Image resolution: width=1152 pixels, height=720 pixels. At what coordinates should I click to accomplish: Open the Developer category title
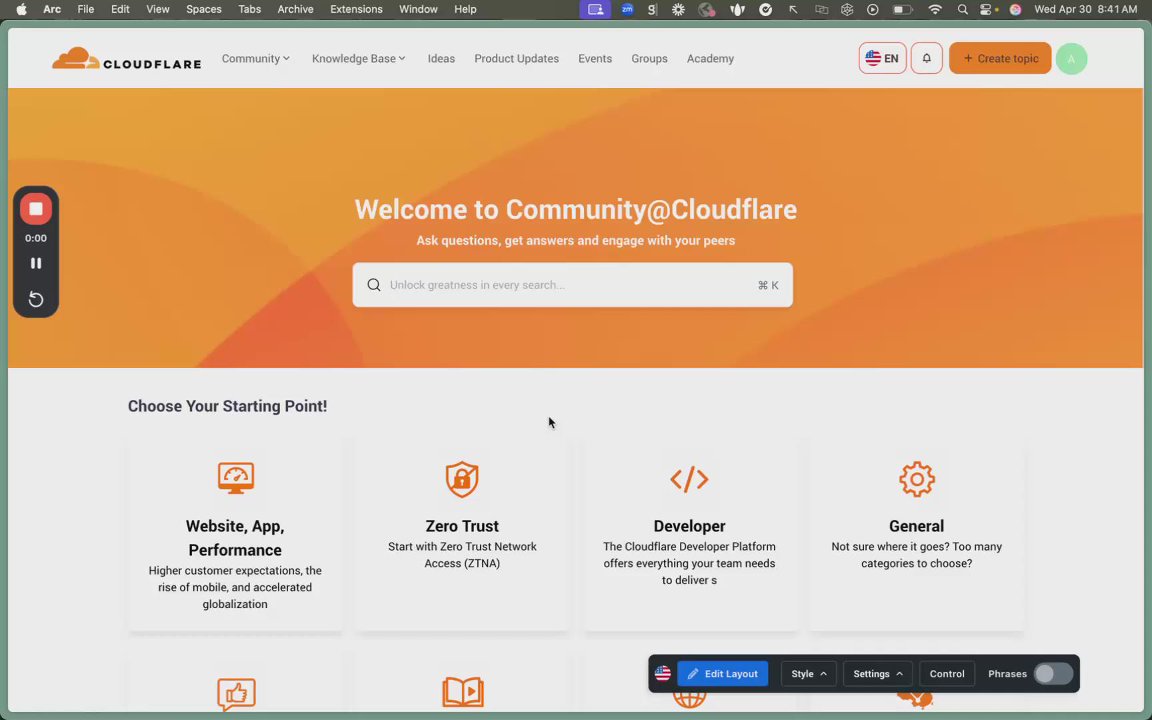pyautogui.click(x=689, y=526)
